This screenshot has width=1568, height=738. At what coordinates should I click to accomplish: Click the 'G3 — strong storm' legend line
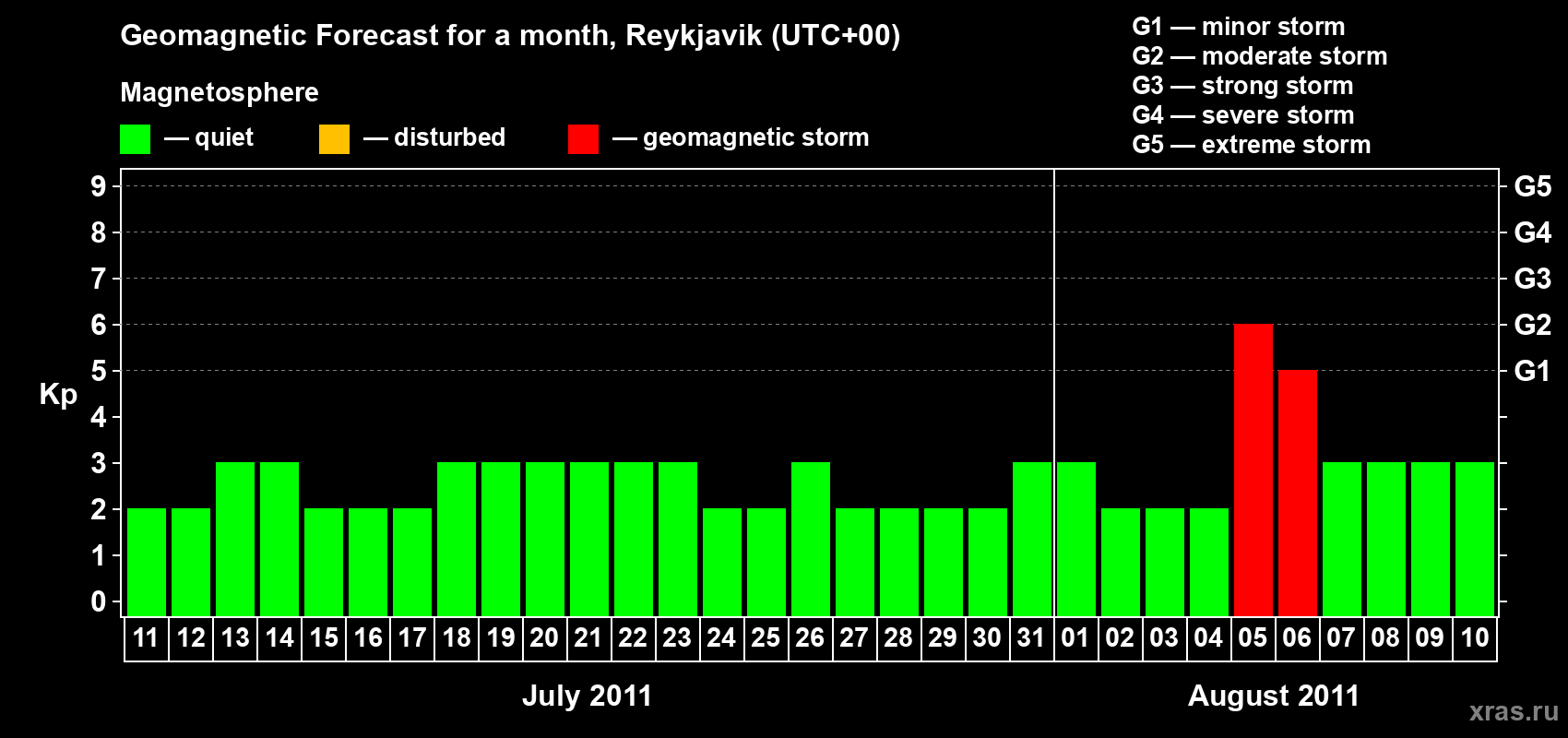point(1243,86)
